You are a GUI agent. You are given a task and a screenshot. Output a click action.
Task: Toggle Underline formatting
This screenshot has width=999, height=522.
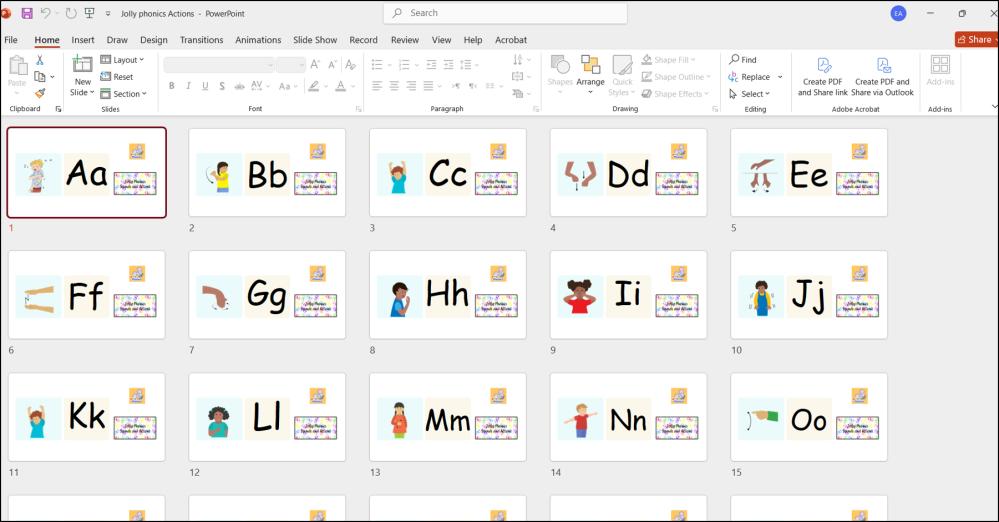[205, 86]
